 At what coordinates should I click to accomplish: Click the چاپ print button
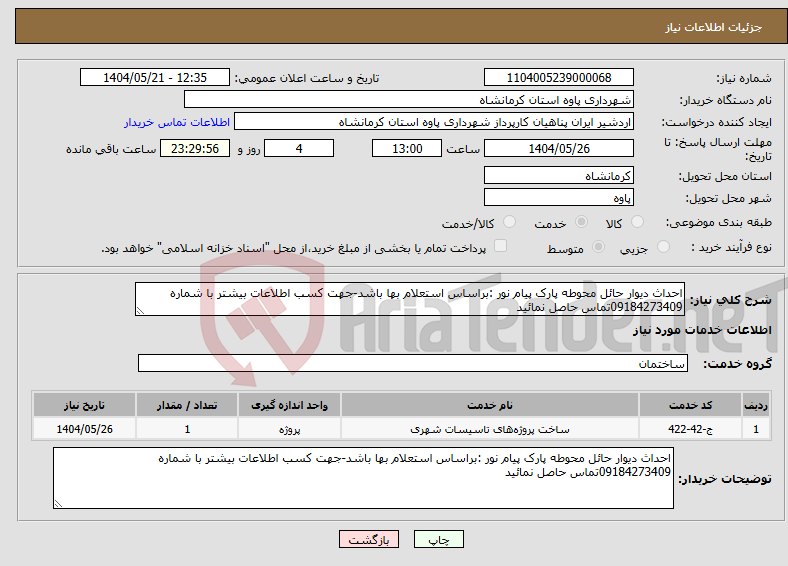(x=439, y=539)
